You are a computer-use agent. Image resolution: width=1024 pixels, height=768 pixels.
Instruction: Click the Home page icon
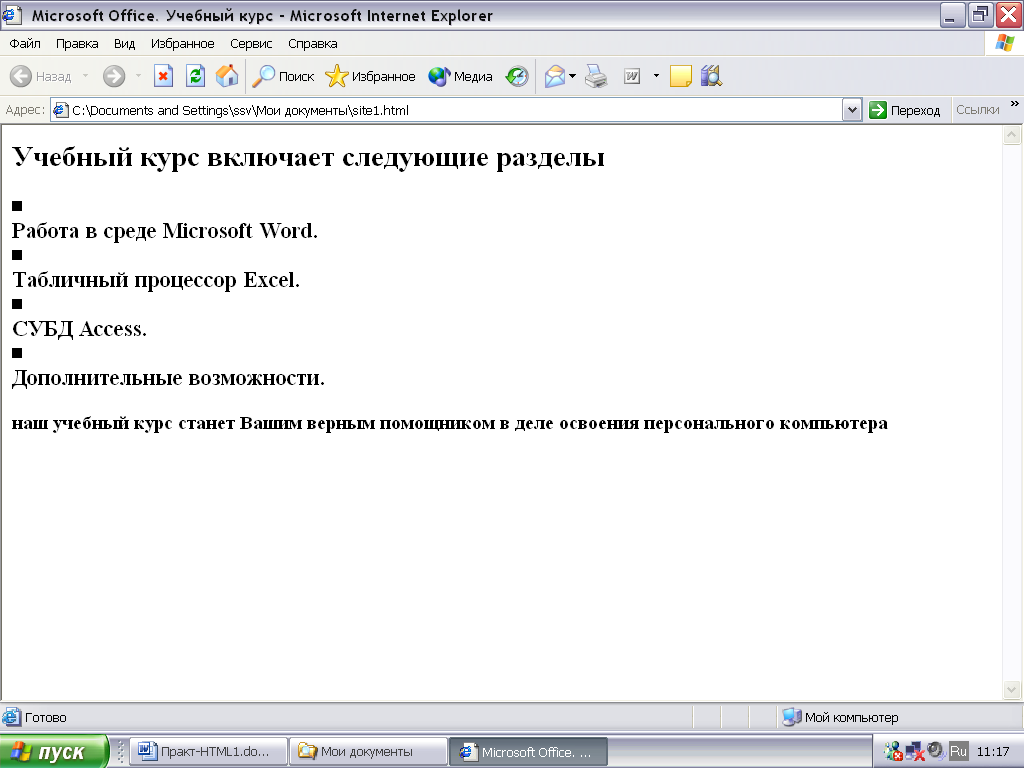tap(227, 76)
